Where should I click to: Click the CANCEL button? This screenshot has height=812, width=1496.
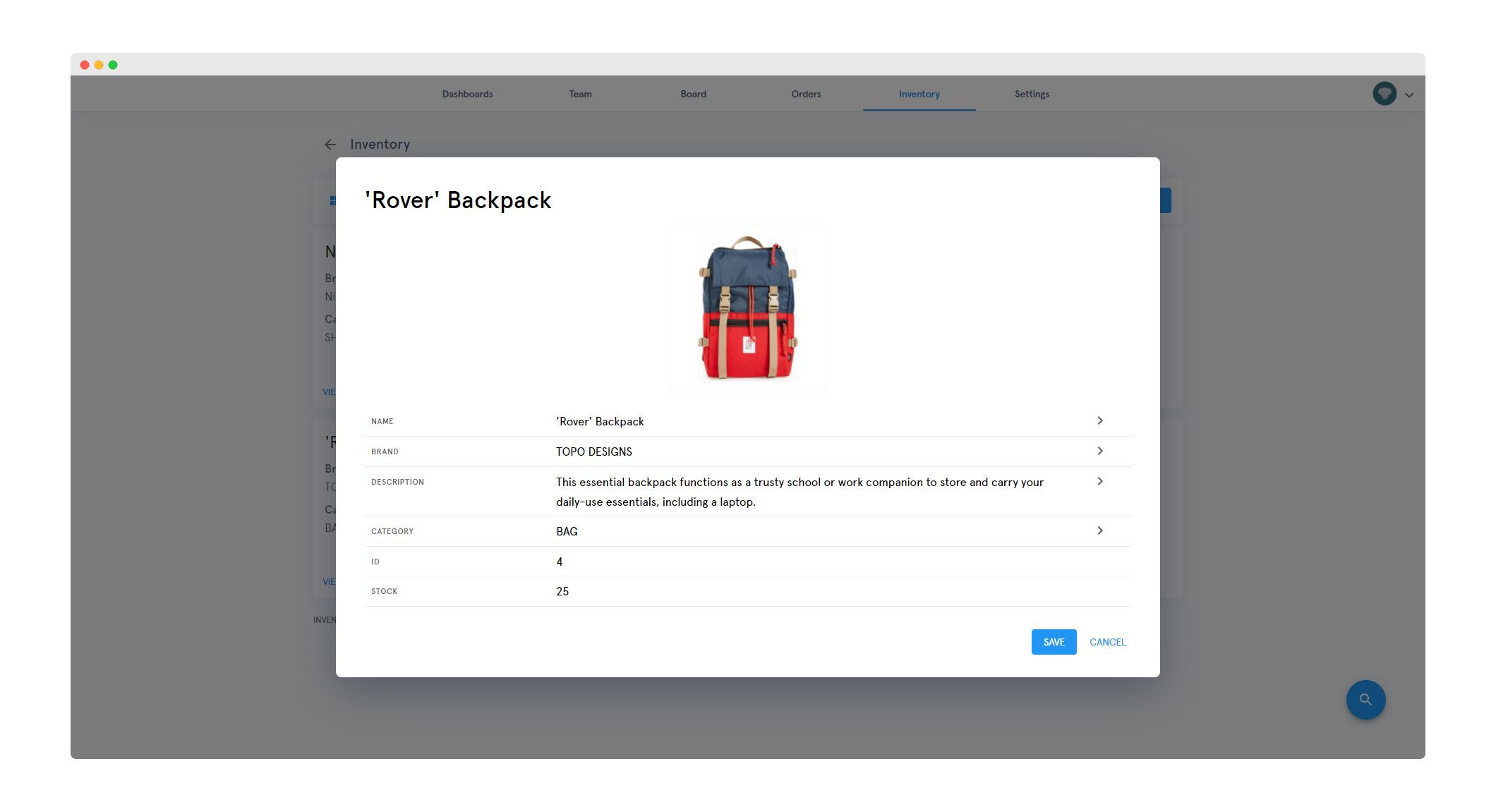tap(1107, 642)
